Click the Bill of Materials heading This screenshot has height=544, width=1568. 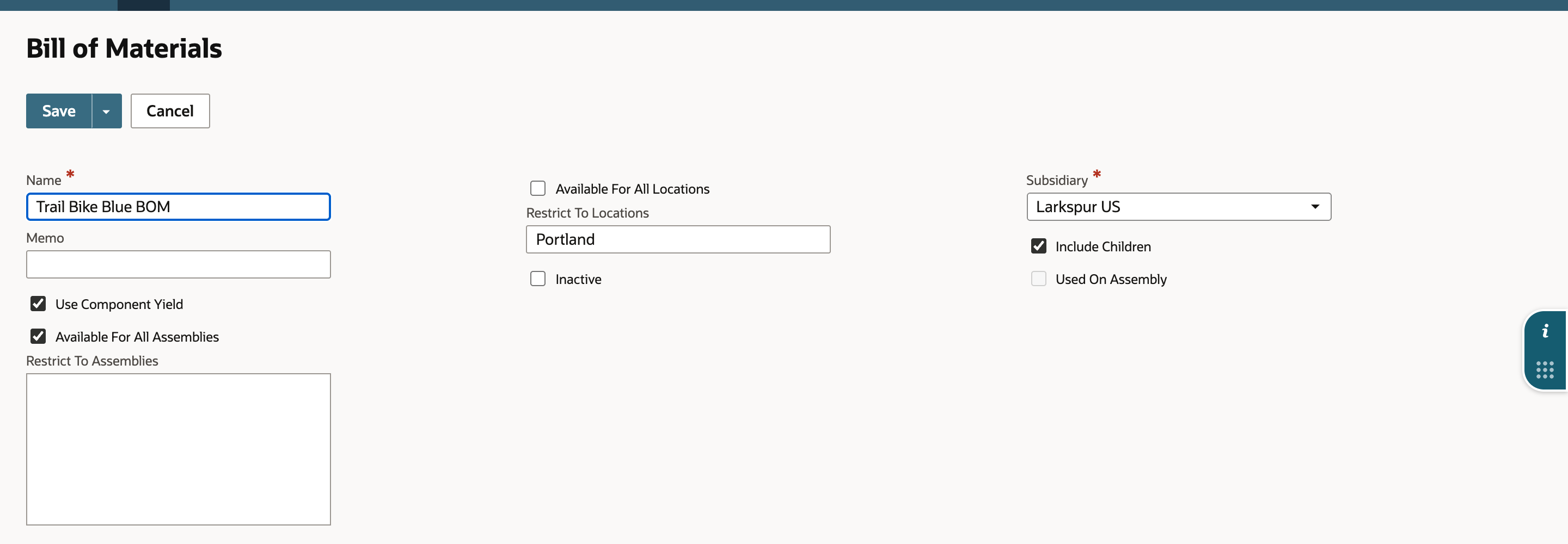pyautogui.click(x=124, y=48)
